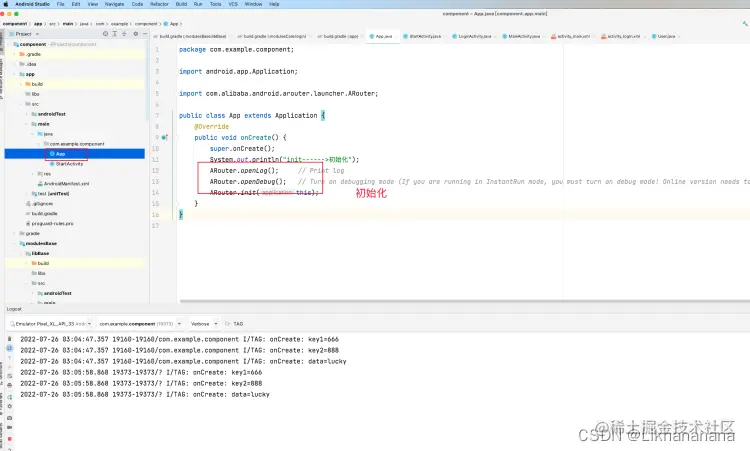The width and height of the screenshot is (750, 451).
Task: Select the libs folder under app
Action: [35, 94]
